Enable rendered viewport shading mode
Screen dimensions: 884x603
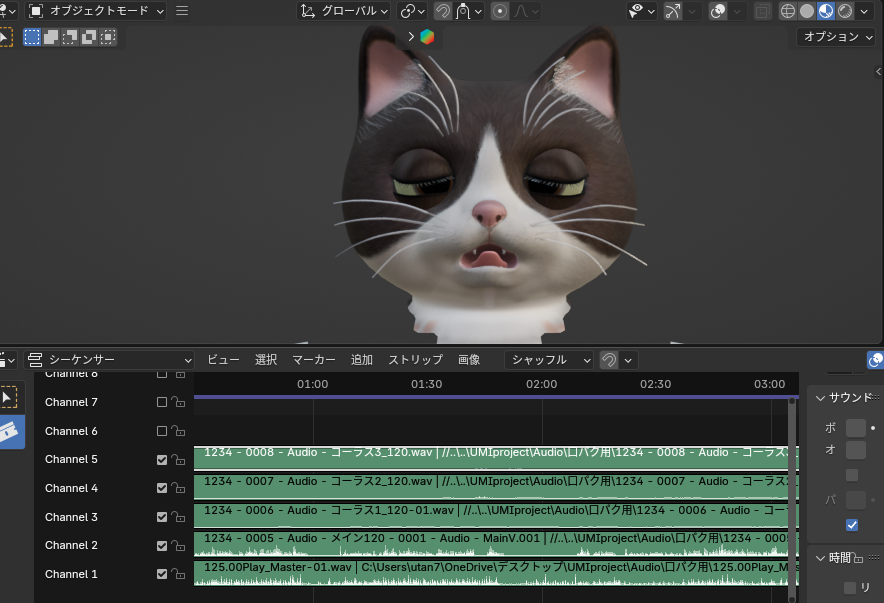coord(845,11)
